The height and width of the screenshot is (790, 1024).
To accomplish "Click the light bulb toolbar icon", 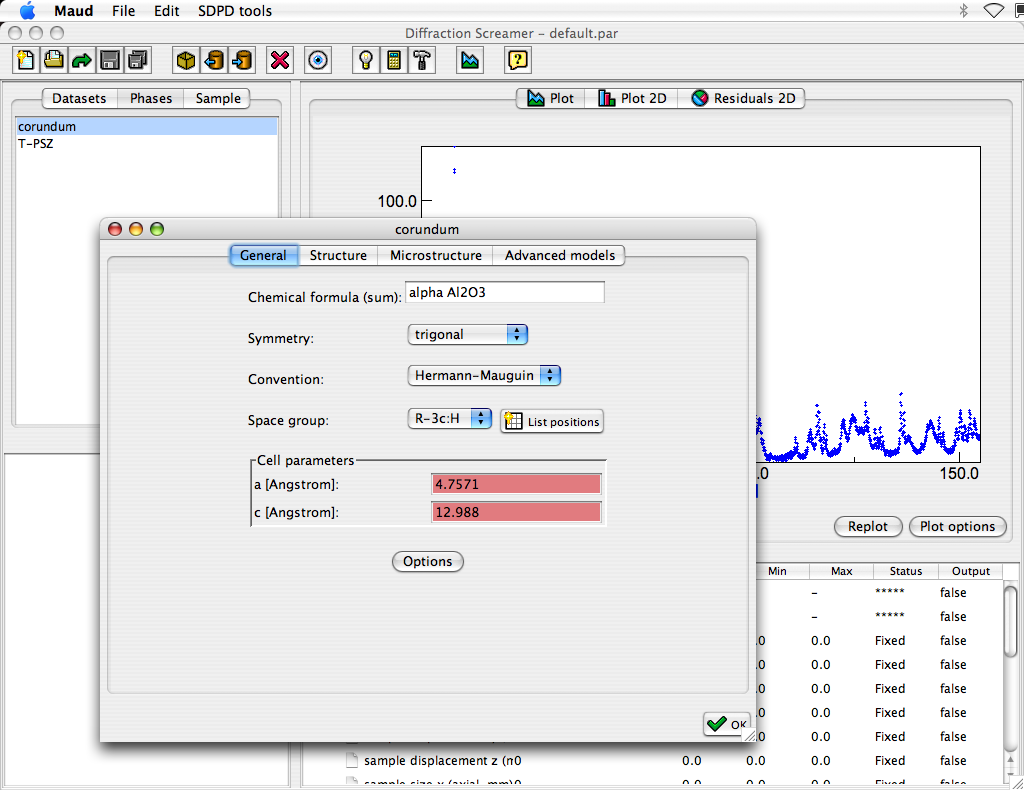I will point(366,60).
